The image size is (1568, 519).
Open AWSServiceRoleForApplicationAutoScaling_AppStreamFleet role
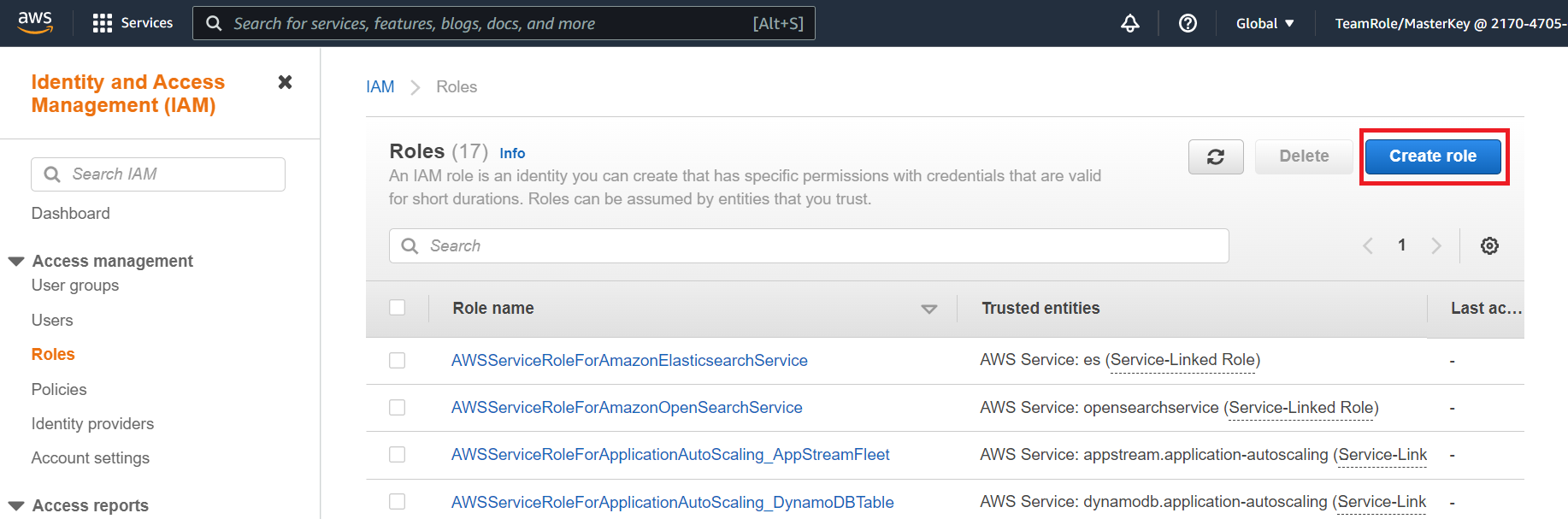click(670, 455)
